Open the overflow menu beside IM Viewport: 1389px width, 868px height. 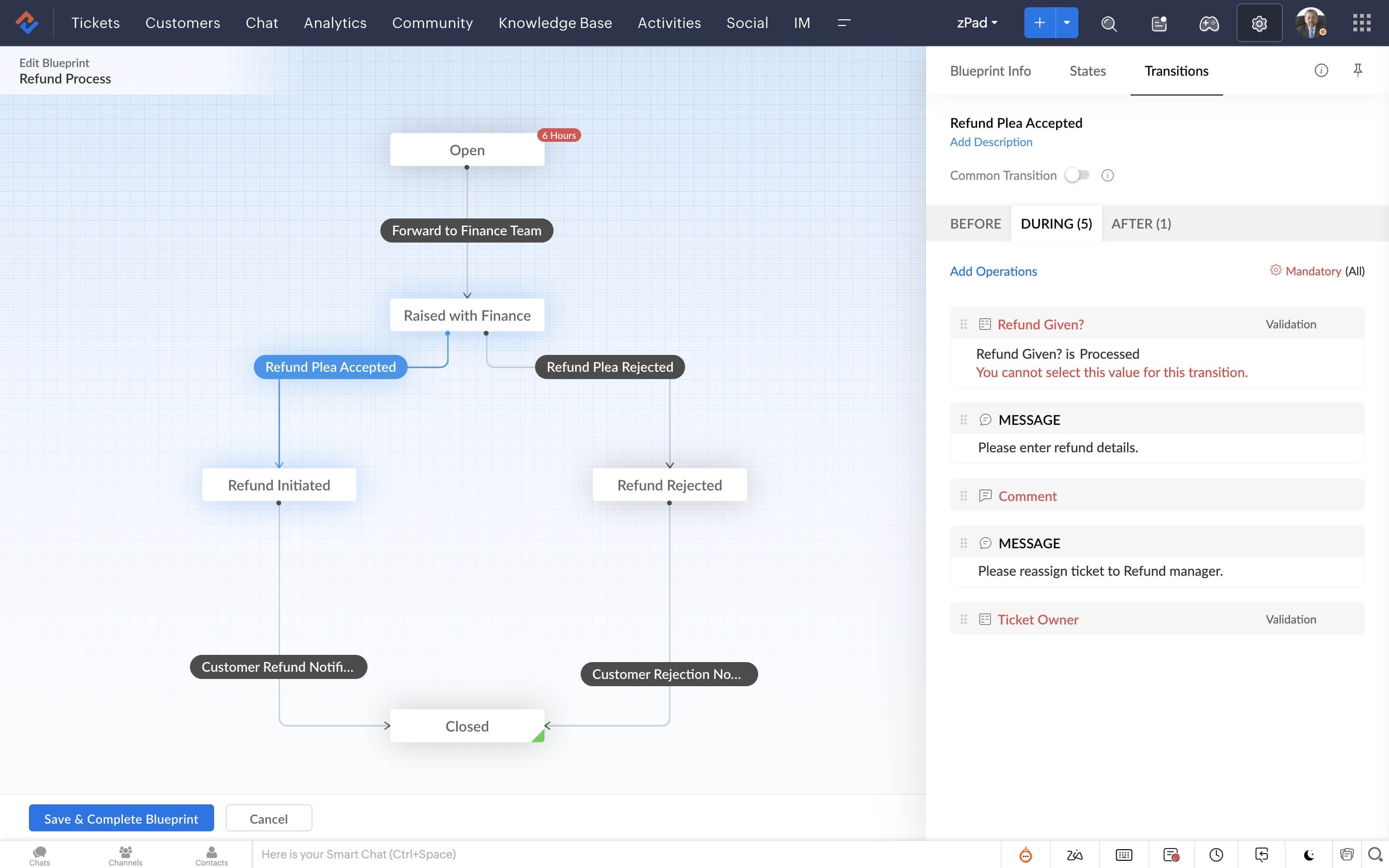point(843,23)
